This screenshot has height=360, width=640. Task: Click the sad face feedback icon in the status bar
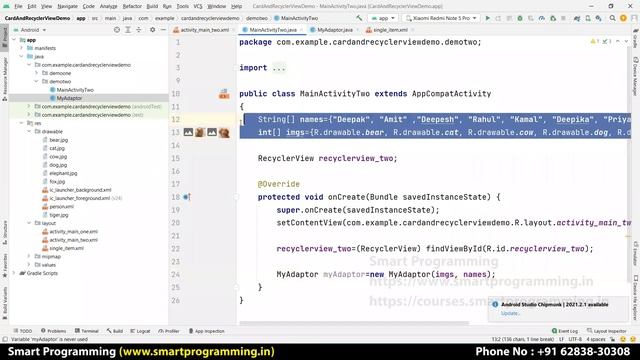pyautogui.click(x=633, y=339)
